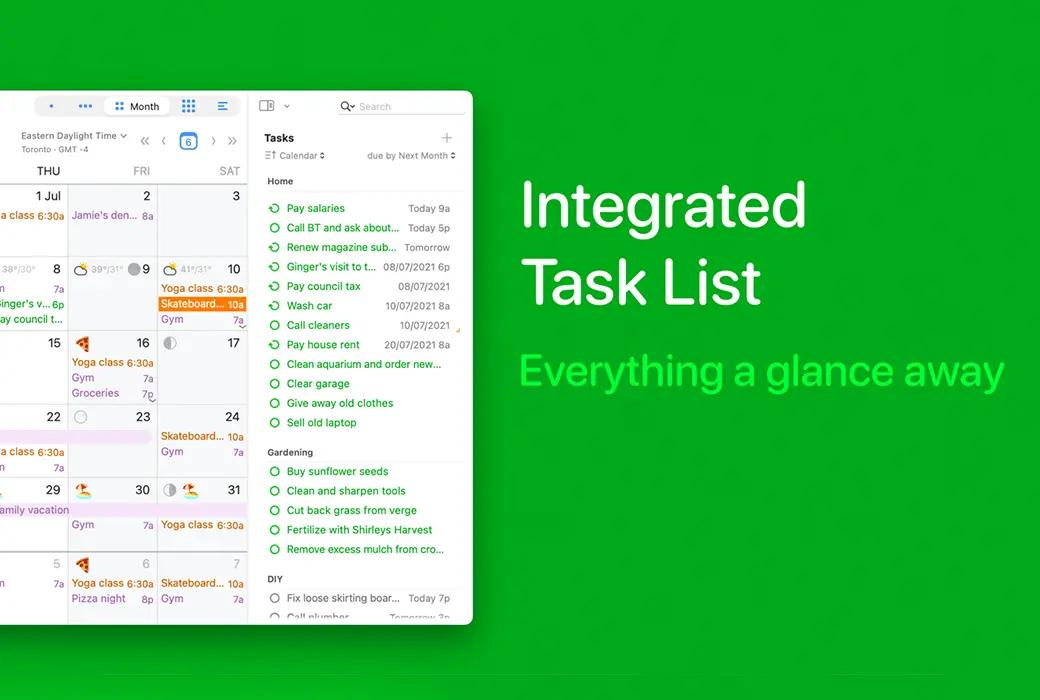Screen dimensions: 1040x700
Task: Add a new task with the plus icon
Action: click(447, 137)
